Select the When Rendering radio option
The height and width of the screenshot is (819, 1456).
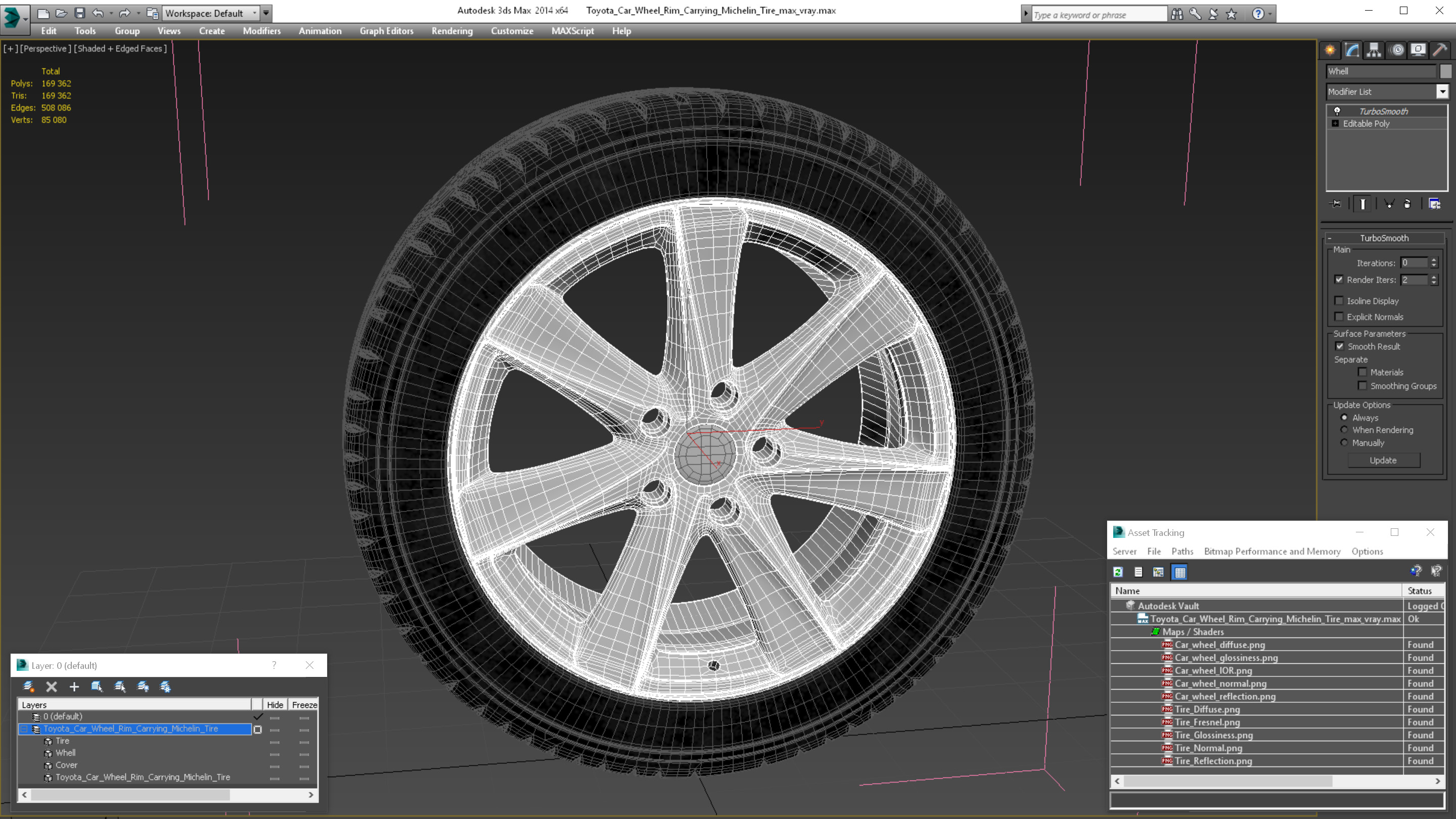click(x=1345, y=430)
